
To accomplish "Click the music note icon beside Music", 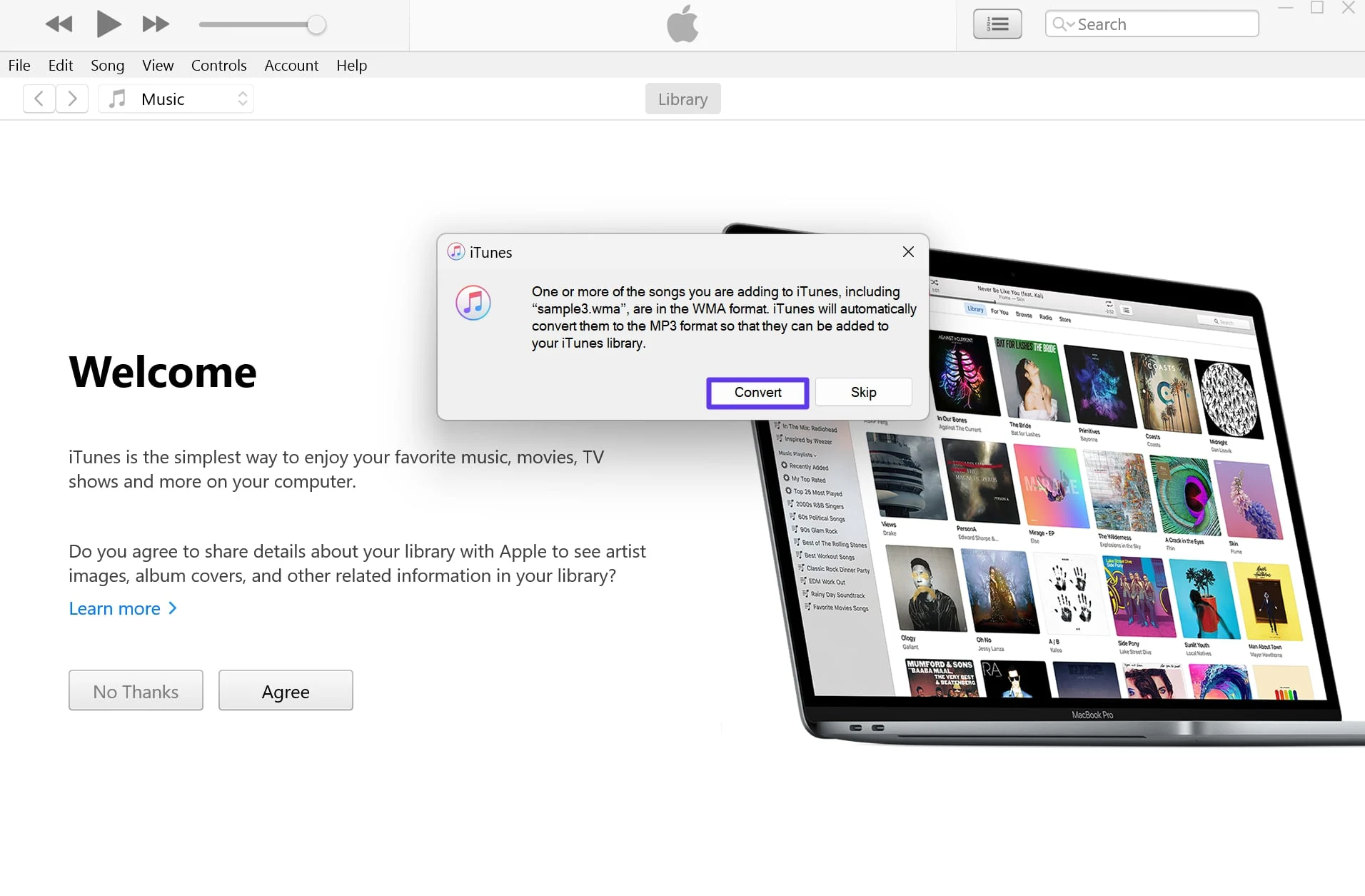I will click(x=117, y=99).
